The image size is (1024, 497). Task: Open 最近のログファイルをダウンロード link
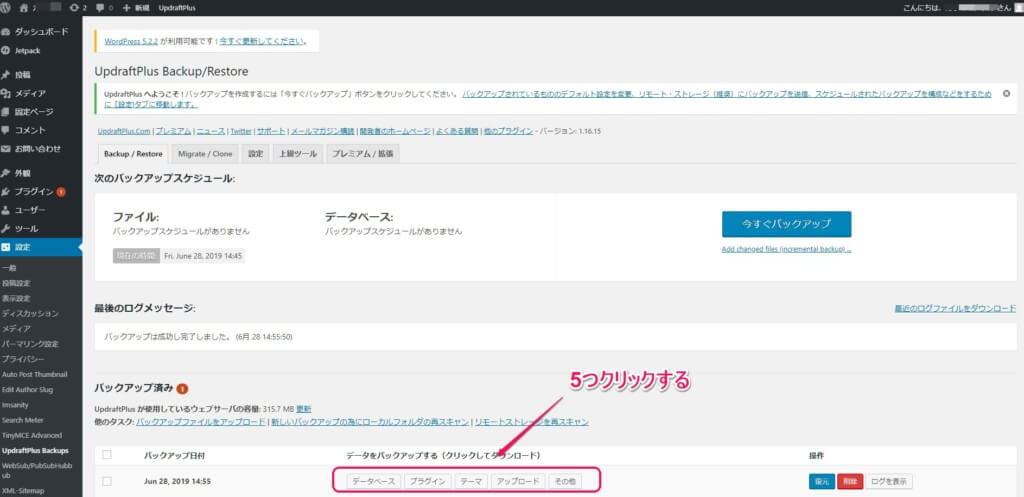955,310
